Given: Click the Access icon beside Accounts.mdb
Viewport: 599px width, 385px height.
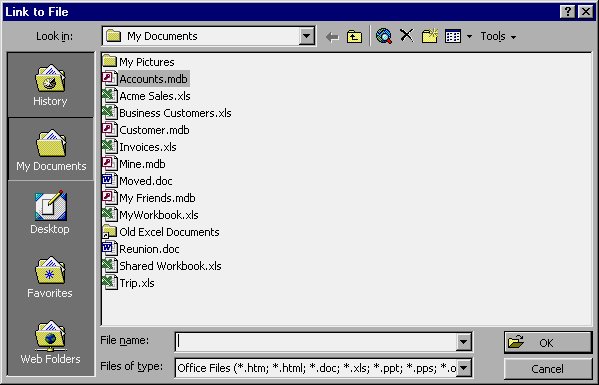Looking at the screenshot, I should coord(110,78).
